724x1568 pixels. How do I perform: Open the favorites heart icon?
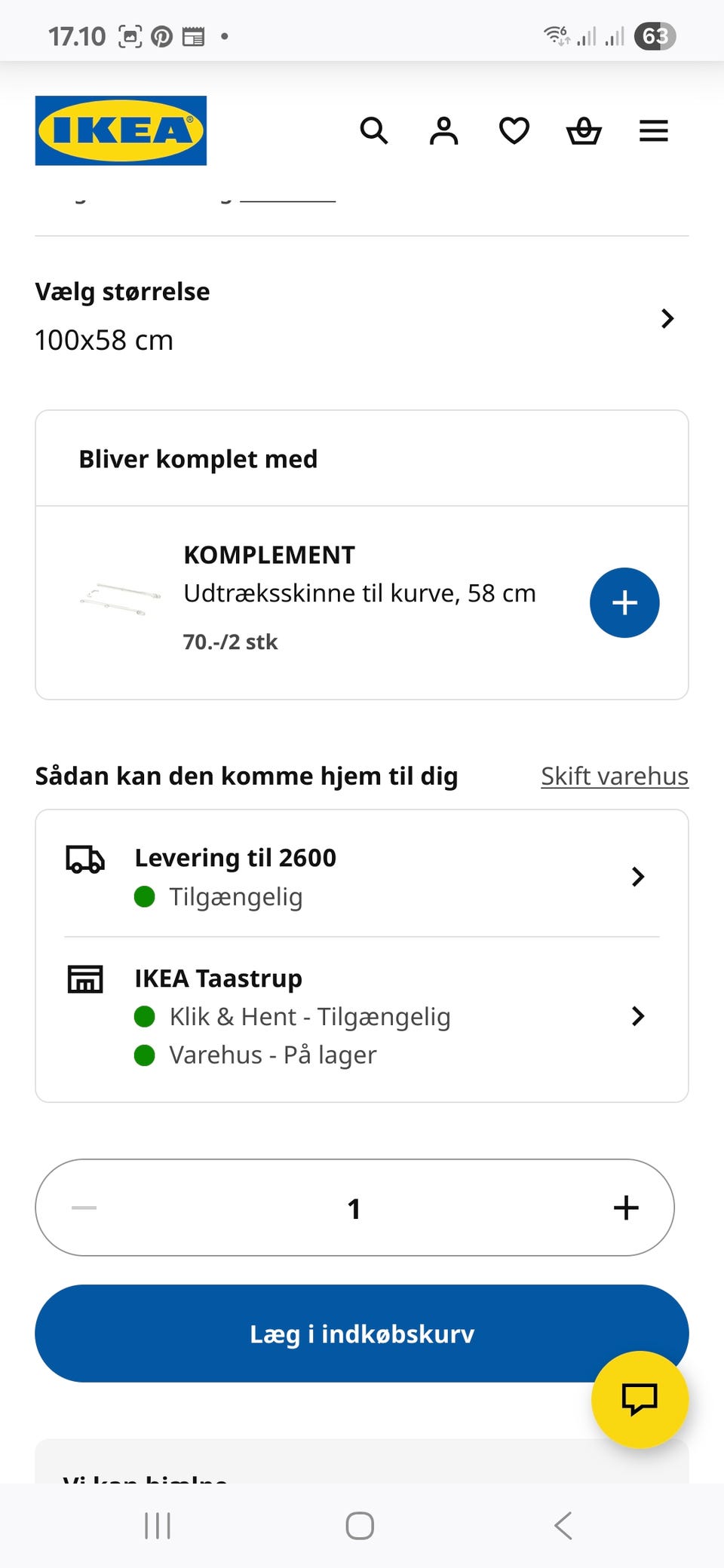point(514,130)
